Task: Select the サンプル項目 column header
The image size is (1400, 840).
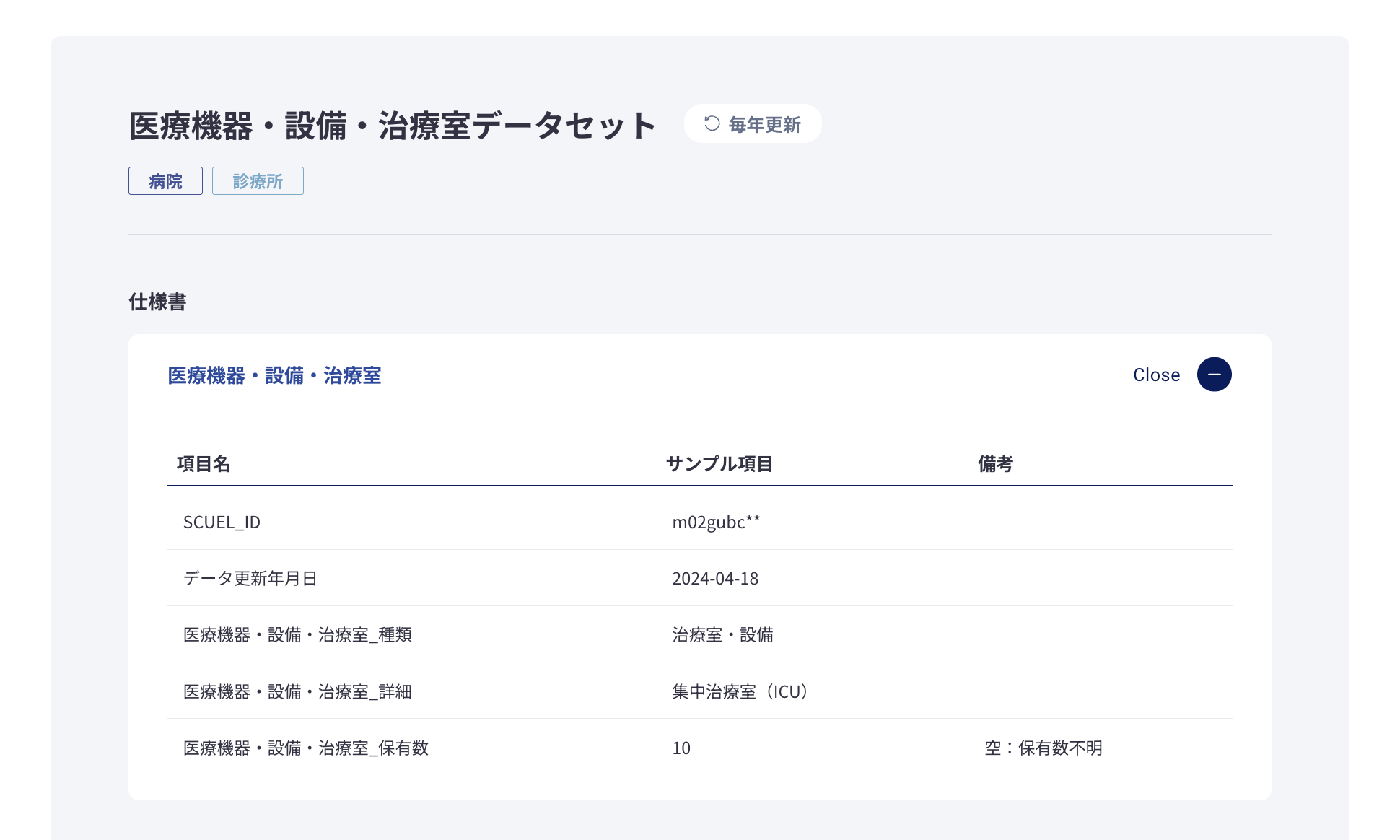Action: [x=720, y=463]
